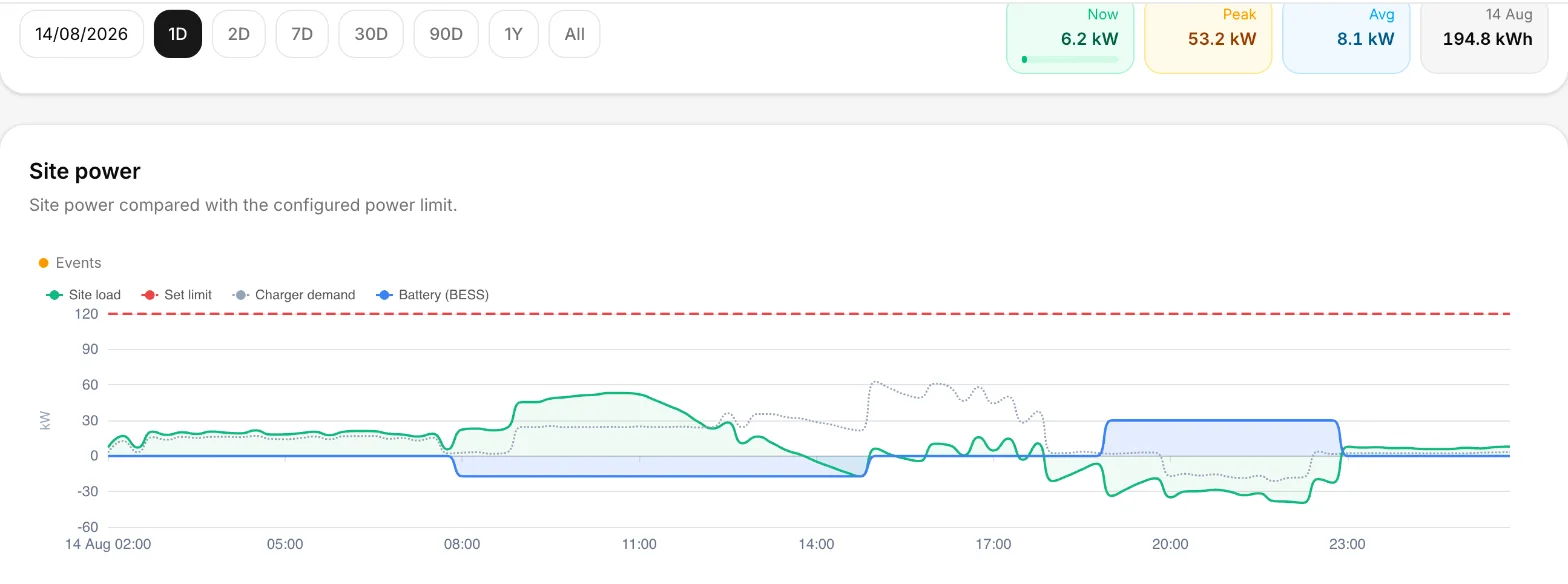Switch to the 1Y time range

[514, 34]
